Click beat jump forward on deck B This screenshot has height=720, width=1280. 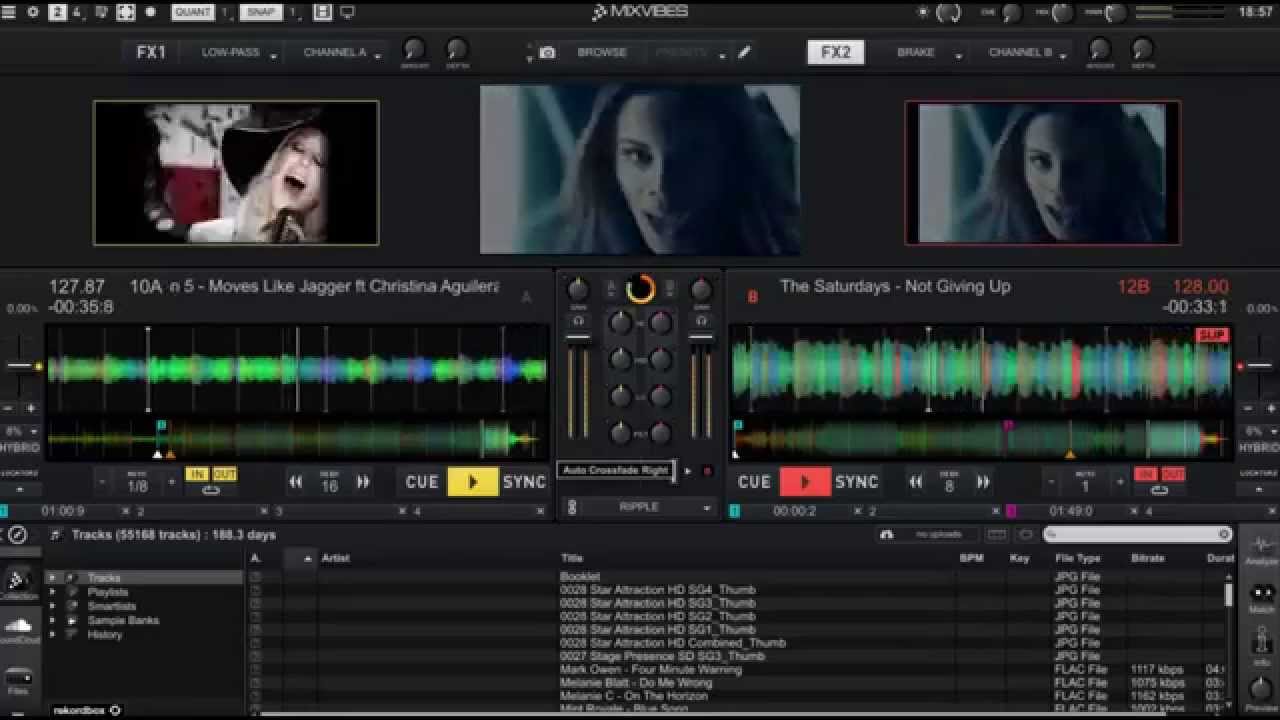(x=983, y=482)
